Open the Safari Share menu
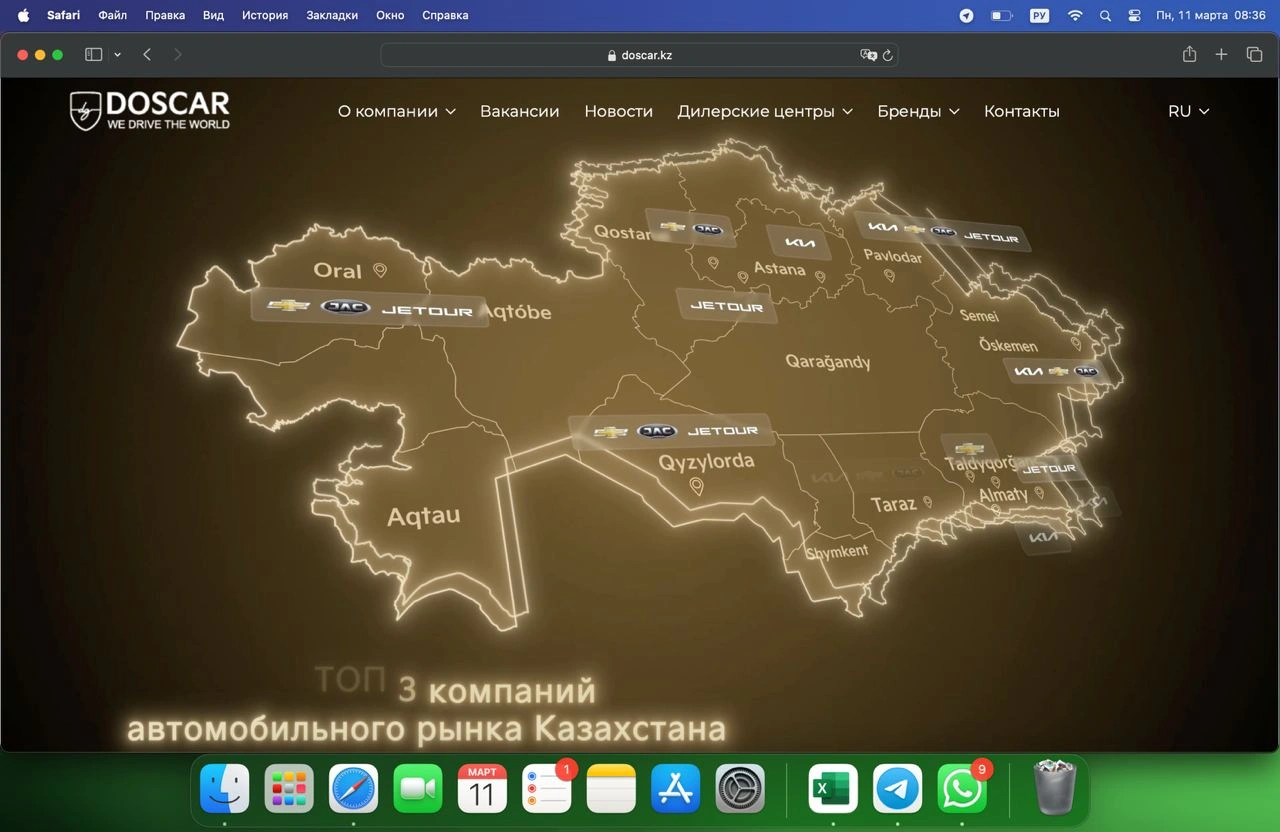This screenshot has height=832, width=1280. tap(1189, 55)
